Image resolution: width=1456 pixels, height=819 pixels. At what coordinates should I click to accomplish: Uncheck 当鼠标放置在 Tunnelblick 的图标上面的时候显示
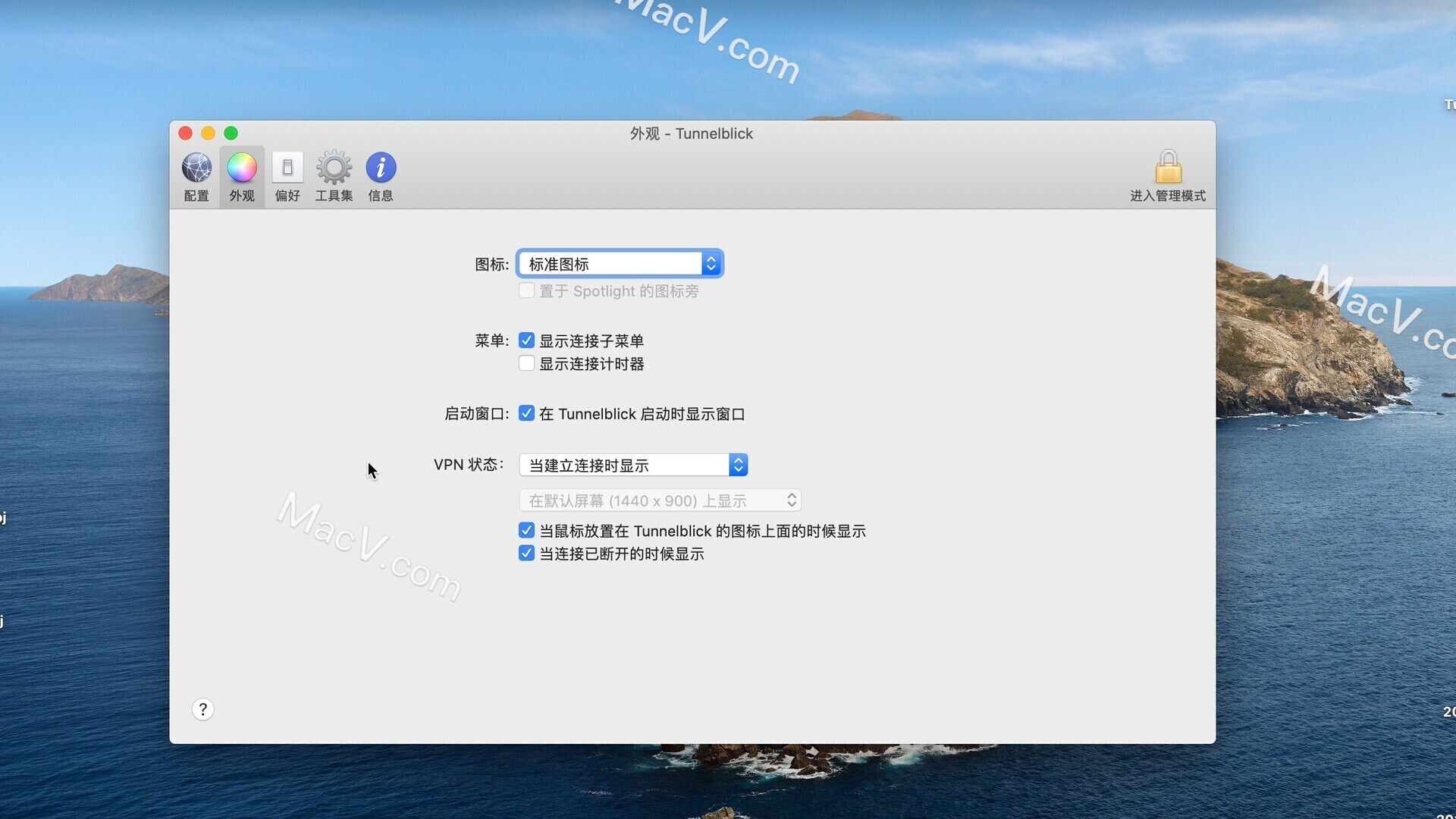coord(526,530)
